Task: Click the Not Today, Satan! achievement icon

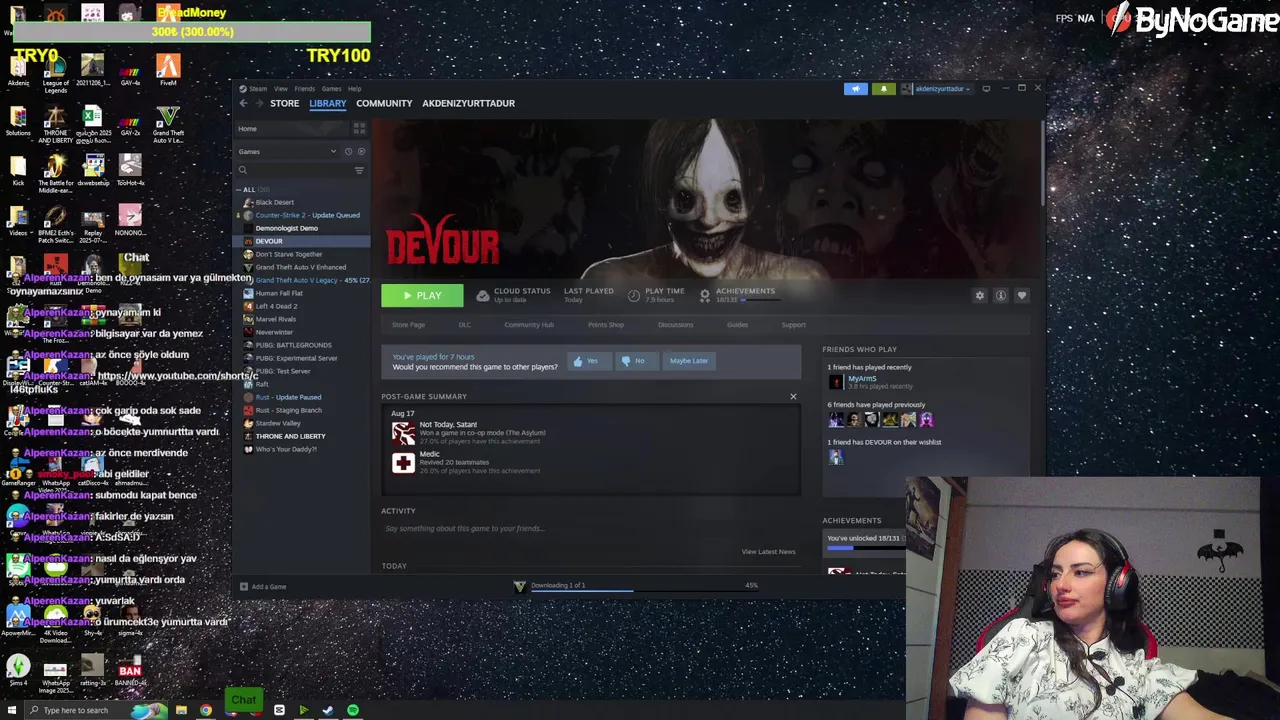Action: tap(403, 432)
